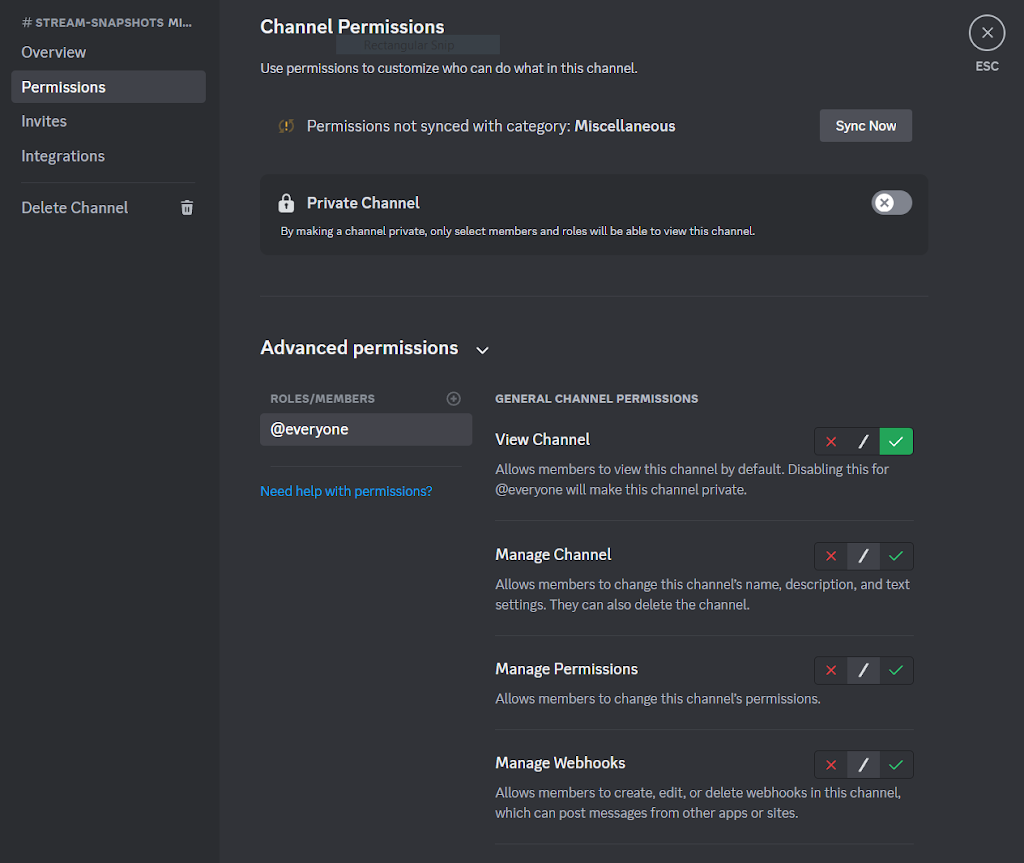Allow Manage Channel with the green check

pyautogui.click(x=896, y=556)
